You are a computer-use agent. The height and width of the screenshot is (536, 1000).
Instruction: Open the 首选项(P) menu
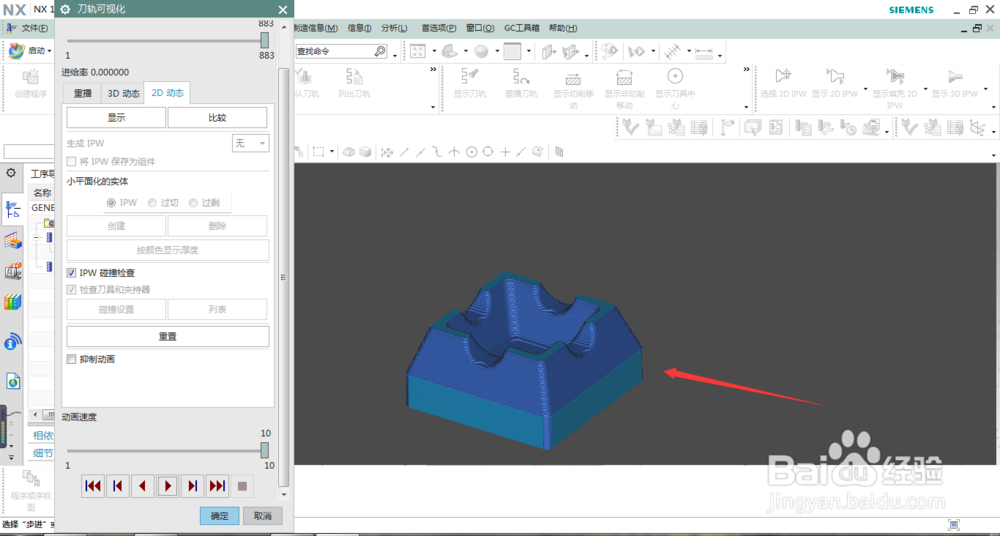point(438,28)
